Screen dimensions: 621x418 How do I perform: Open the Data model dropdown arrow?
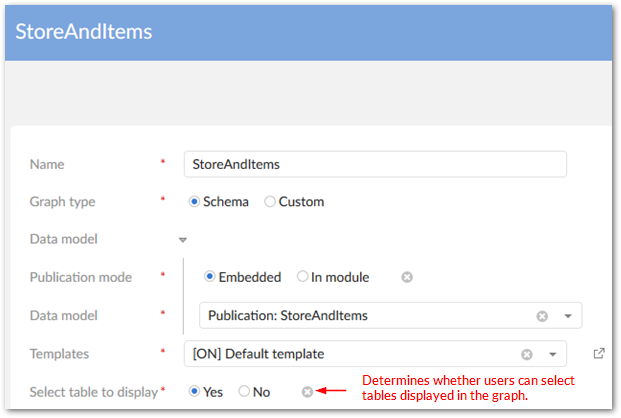tap(567, 316)
